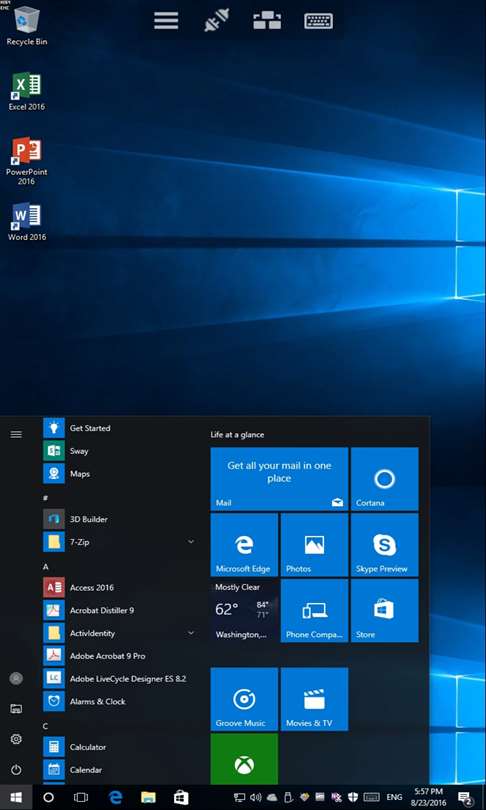This screenshot has width=486, height=810.
Task: Open the Cortana tile
Action: click(385, 479)
